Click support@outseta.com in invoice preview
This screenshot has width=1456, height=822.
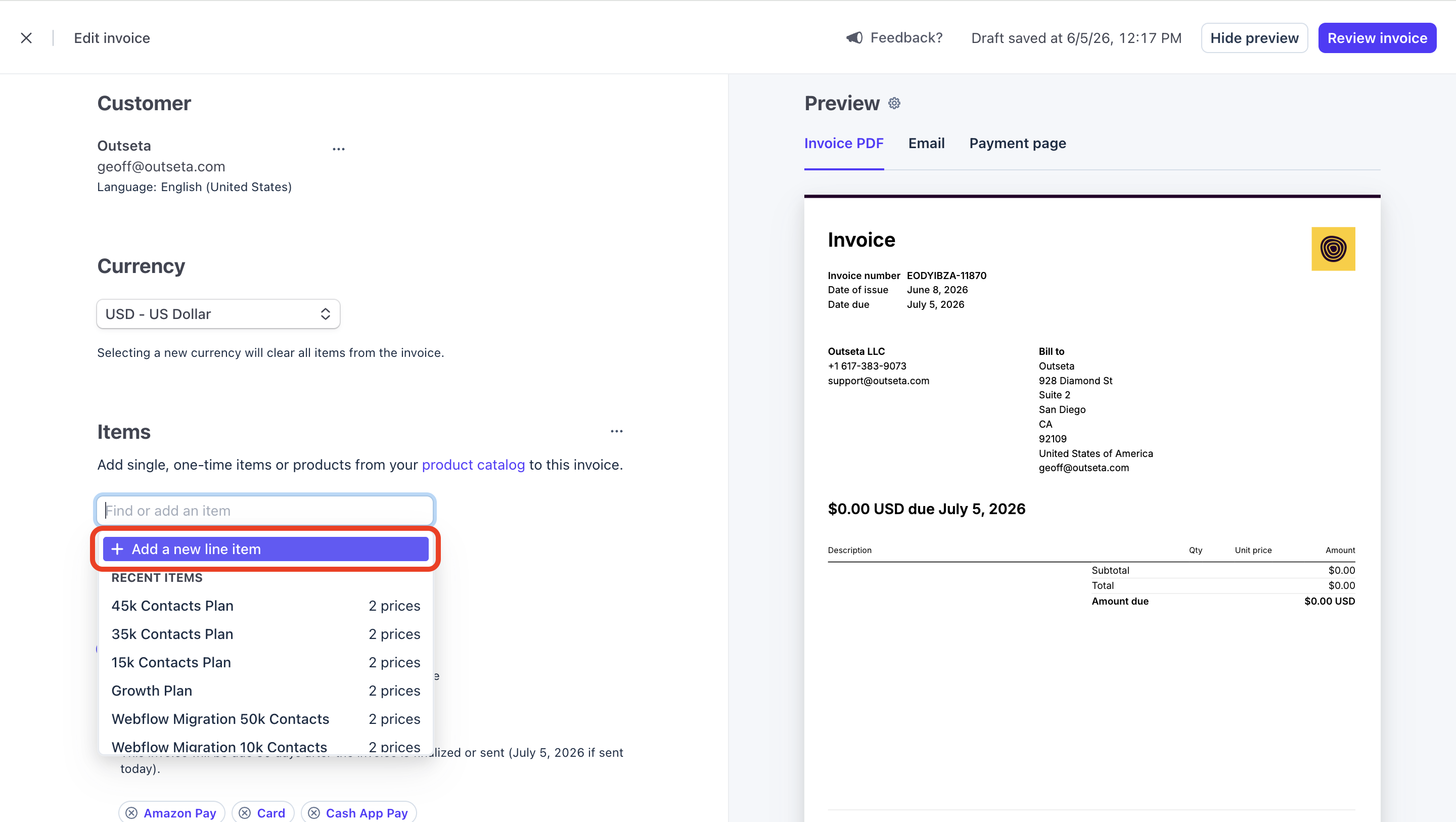click(x=878, y=381)
